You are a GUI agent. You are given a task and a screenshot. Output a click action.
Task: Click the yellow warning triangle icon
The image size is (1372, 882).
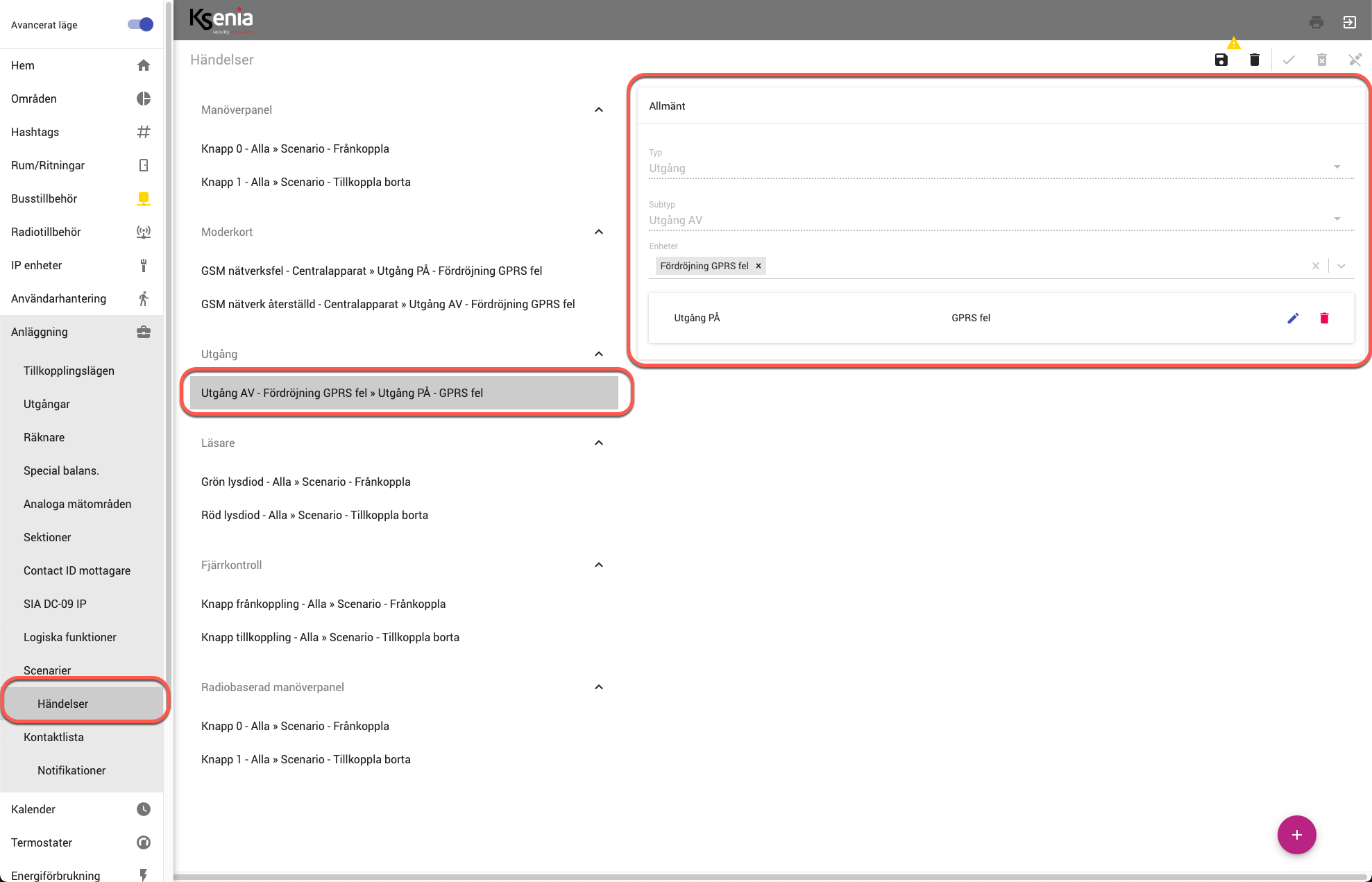(x=1233, y=43)
